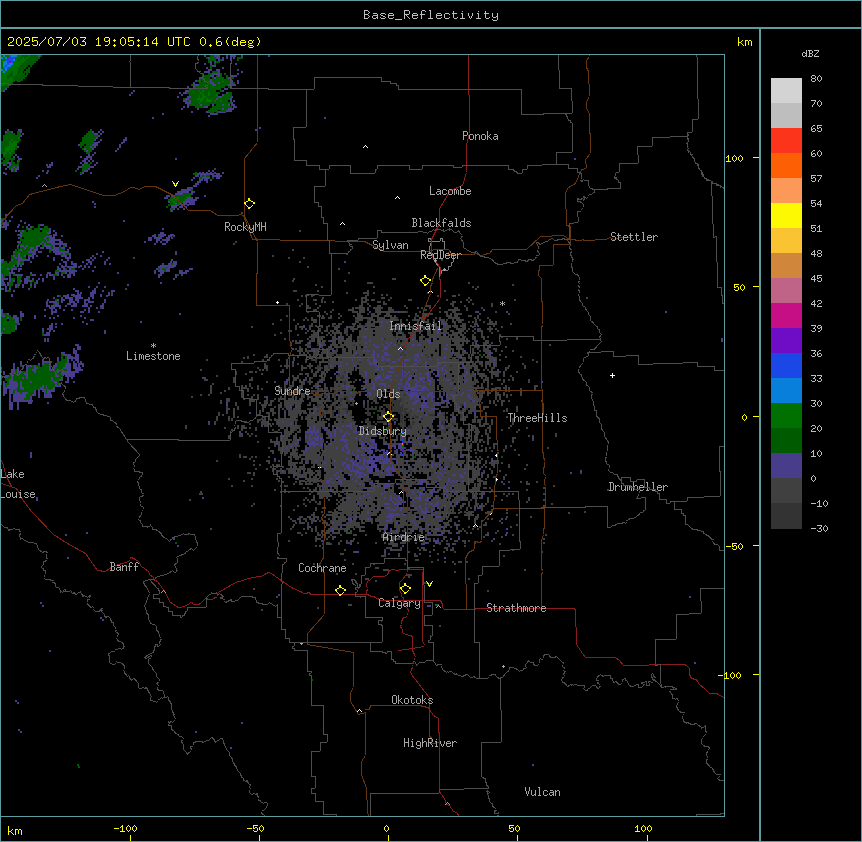Pick the red 60-65 dBZ legend color

(786, 140)
